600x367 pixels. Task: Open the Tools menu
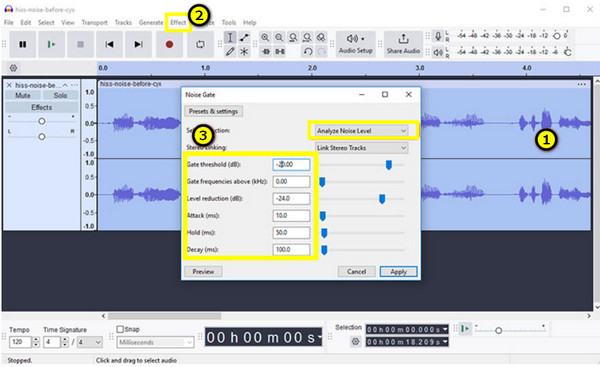click(x=229, y=23)
